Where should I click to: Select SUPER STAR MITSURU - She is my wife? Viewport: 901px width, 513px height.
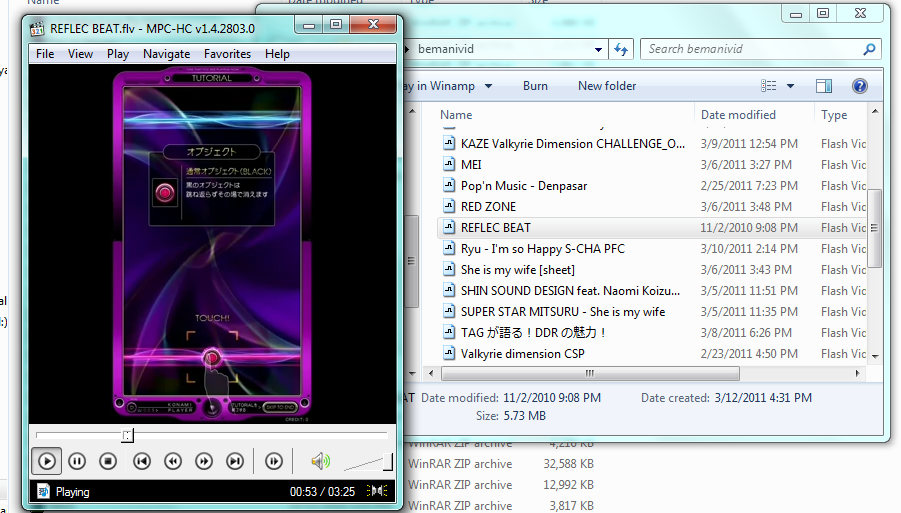563,312
